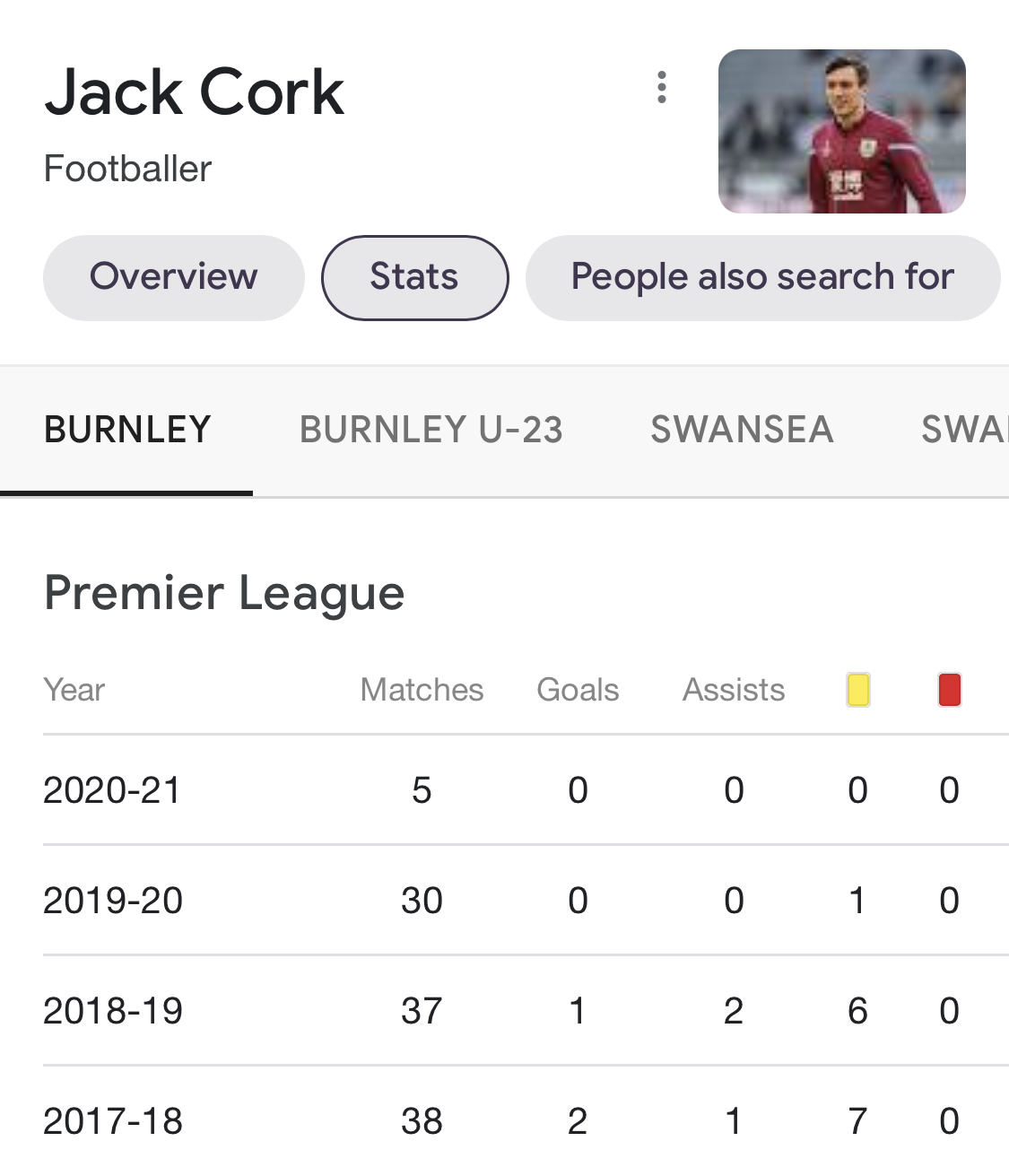The height and width of the screenshot is (1176, 1009).
Task: Click the Goals column header
Action: 578,690
